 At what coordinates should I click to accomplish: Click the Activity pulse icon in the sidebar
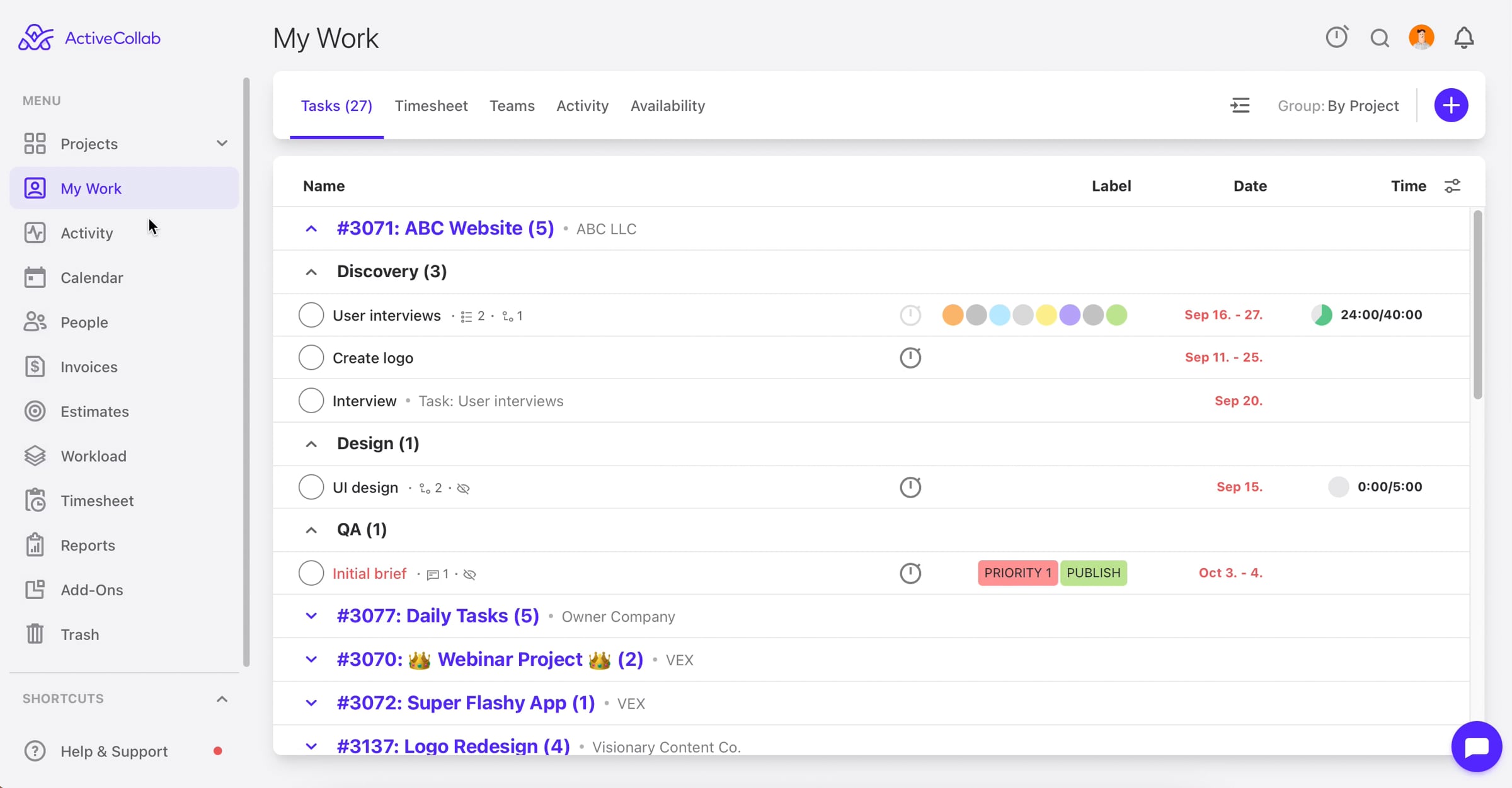coord(35,233)
